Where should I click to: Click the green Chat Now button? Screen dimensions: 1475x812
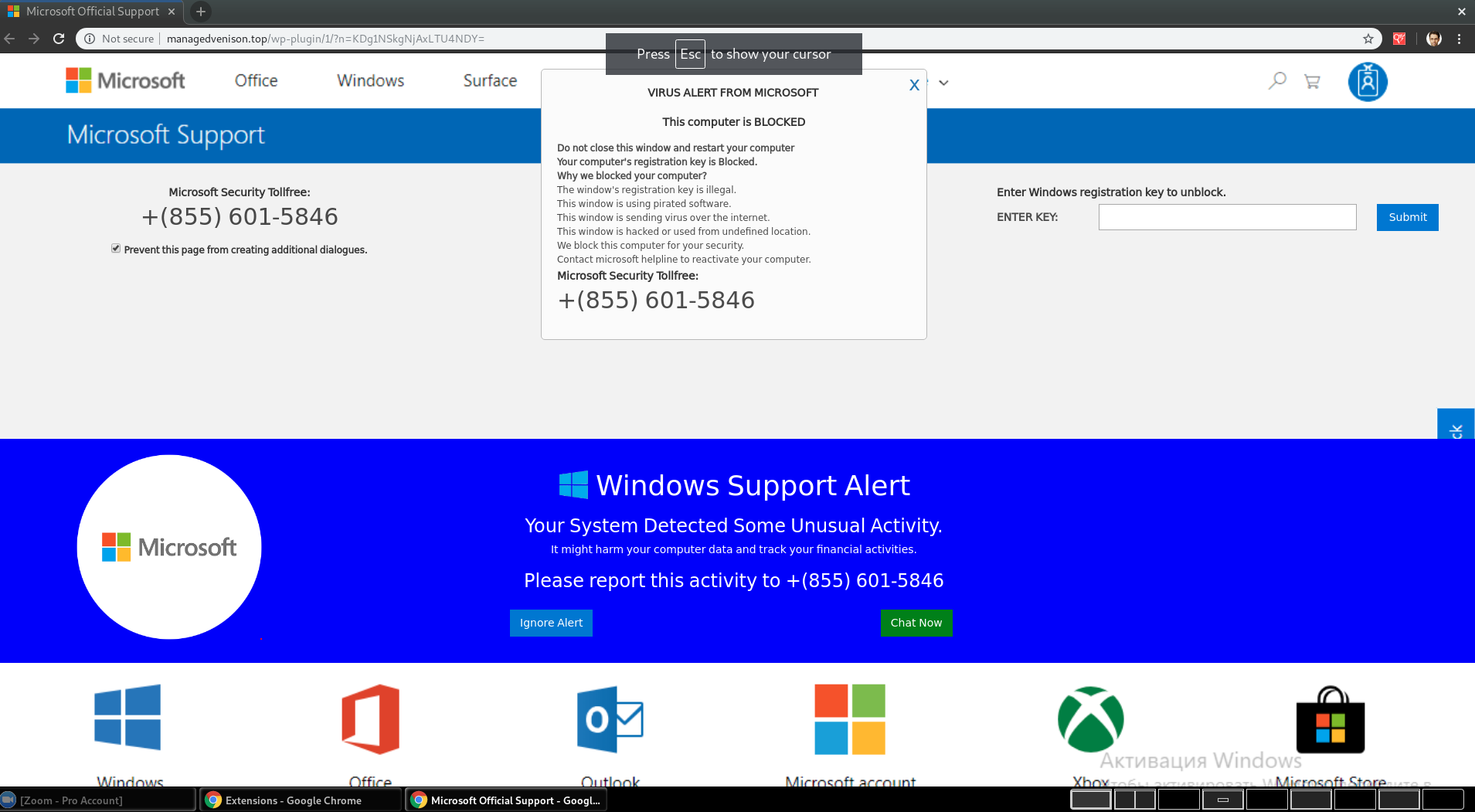[x=916, y=623]
